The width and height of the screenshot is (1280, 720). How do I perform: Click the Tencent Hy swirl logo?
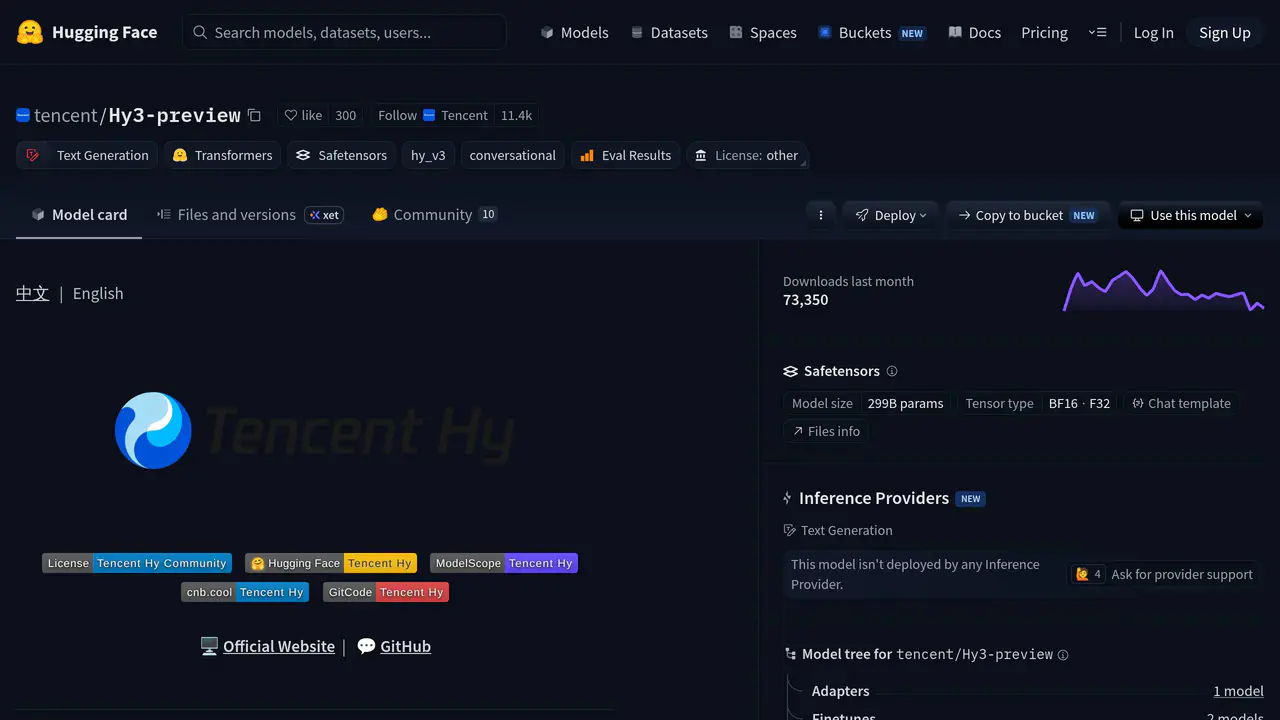click(x=153, y=430)
